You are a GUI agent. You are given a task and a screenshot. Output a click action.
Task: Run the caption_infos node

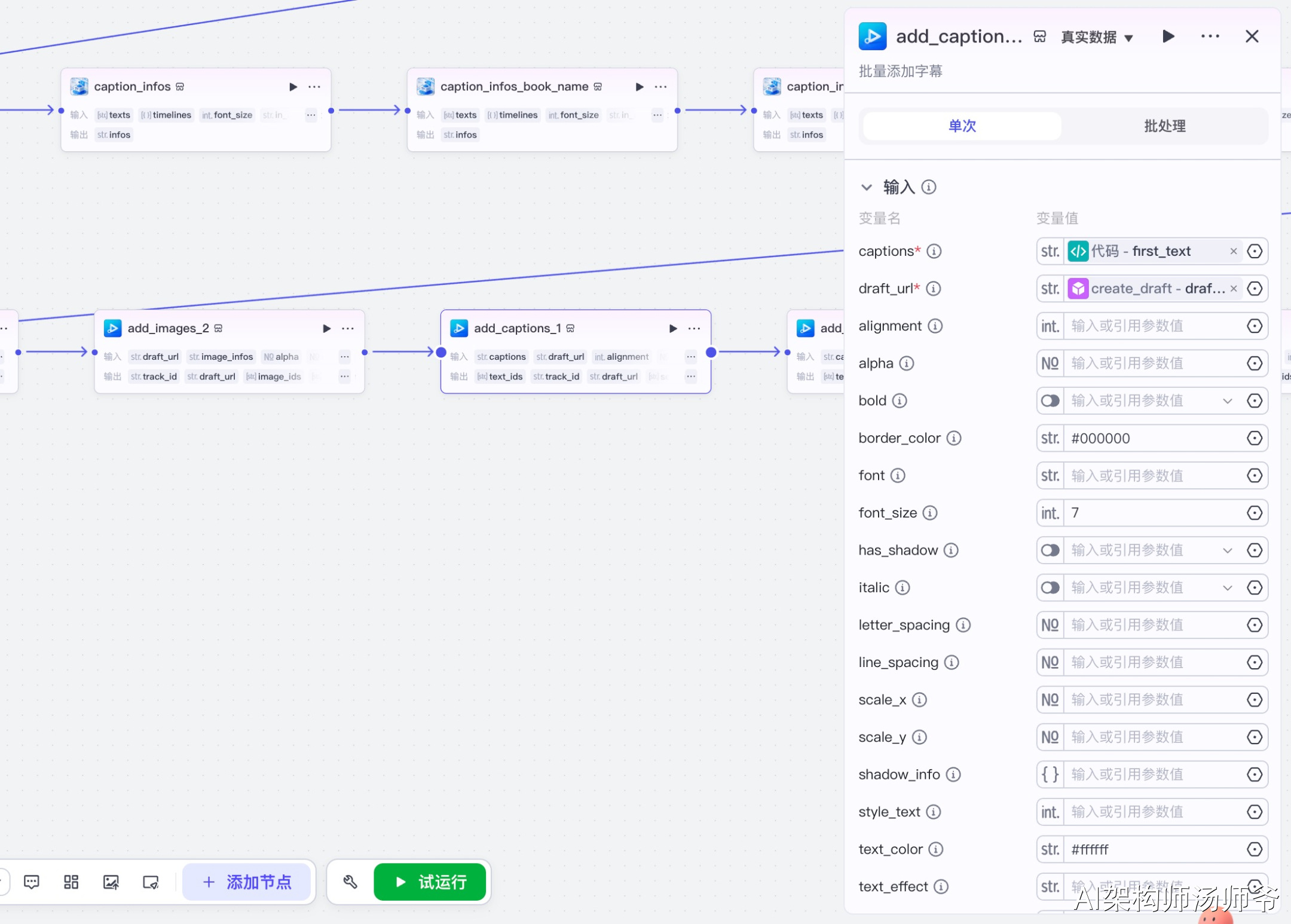(293, 87)
